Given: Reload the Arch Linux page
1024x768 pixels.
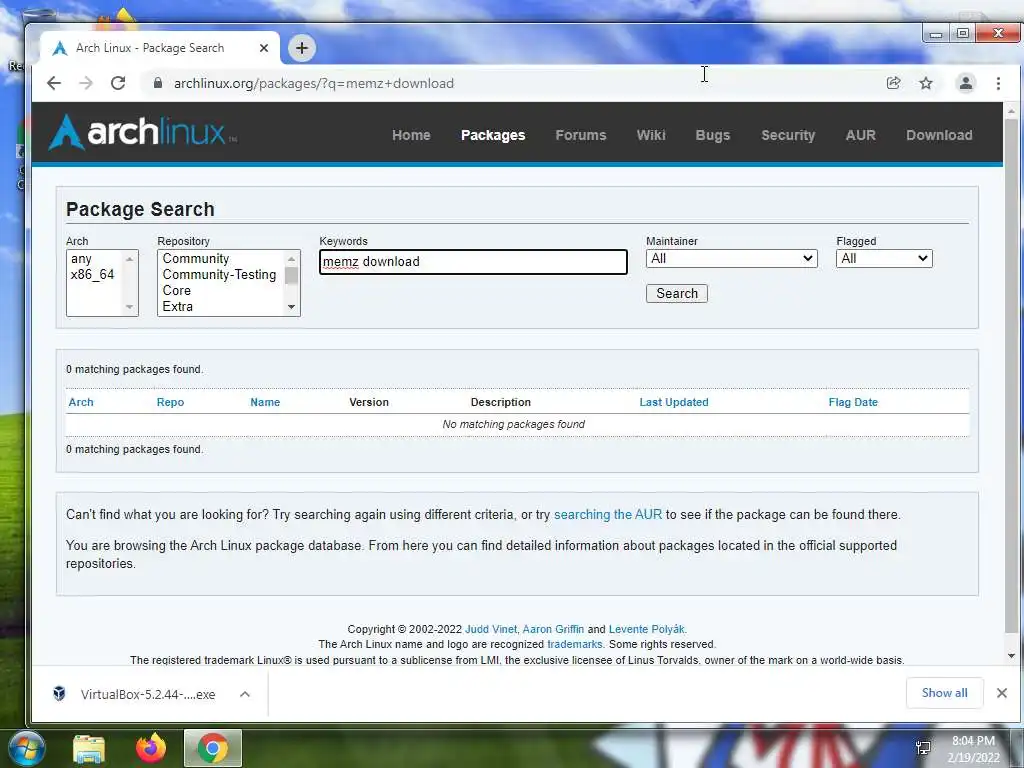Looking at the screenshot, I should 118,83.
